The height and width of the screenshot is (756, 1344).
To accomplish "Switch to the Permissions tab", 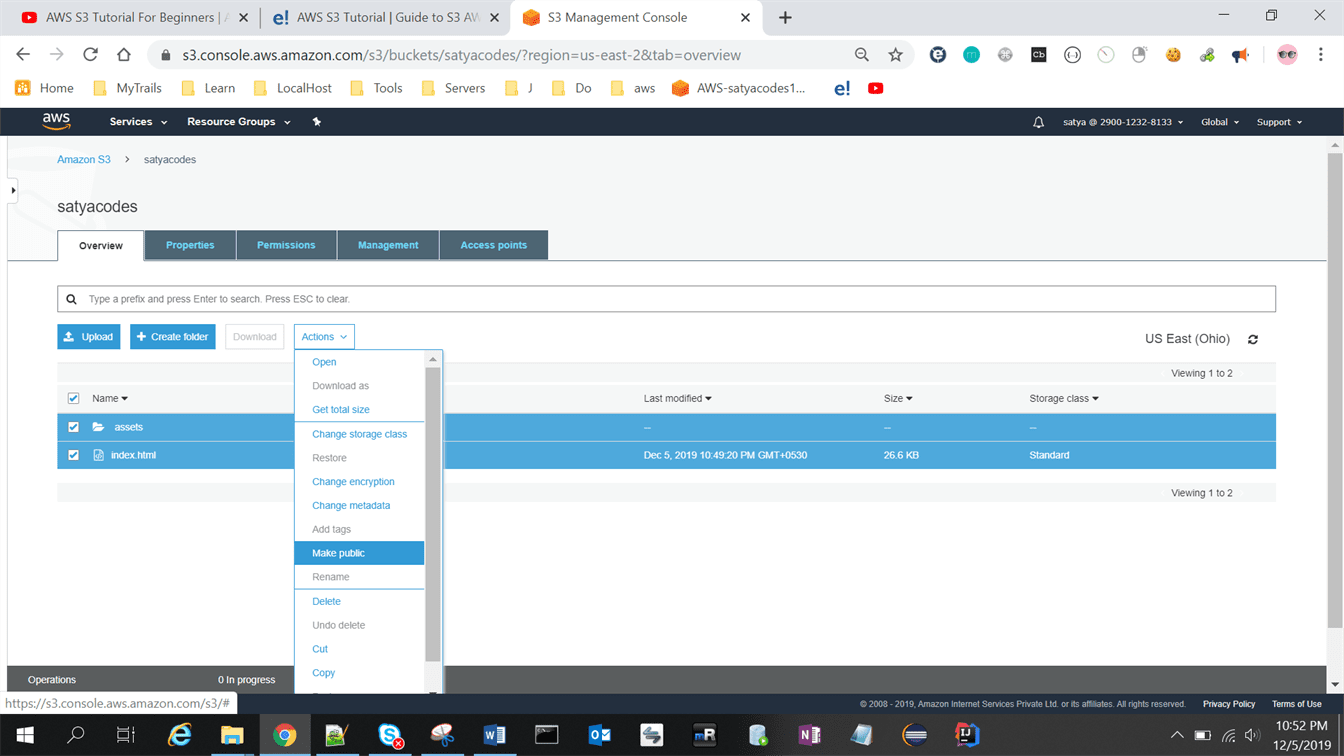I will pyautogui.click(x=286, y=245).
